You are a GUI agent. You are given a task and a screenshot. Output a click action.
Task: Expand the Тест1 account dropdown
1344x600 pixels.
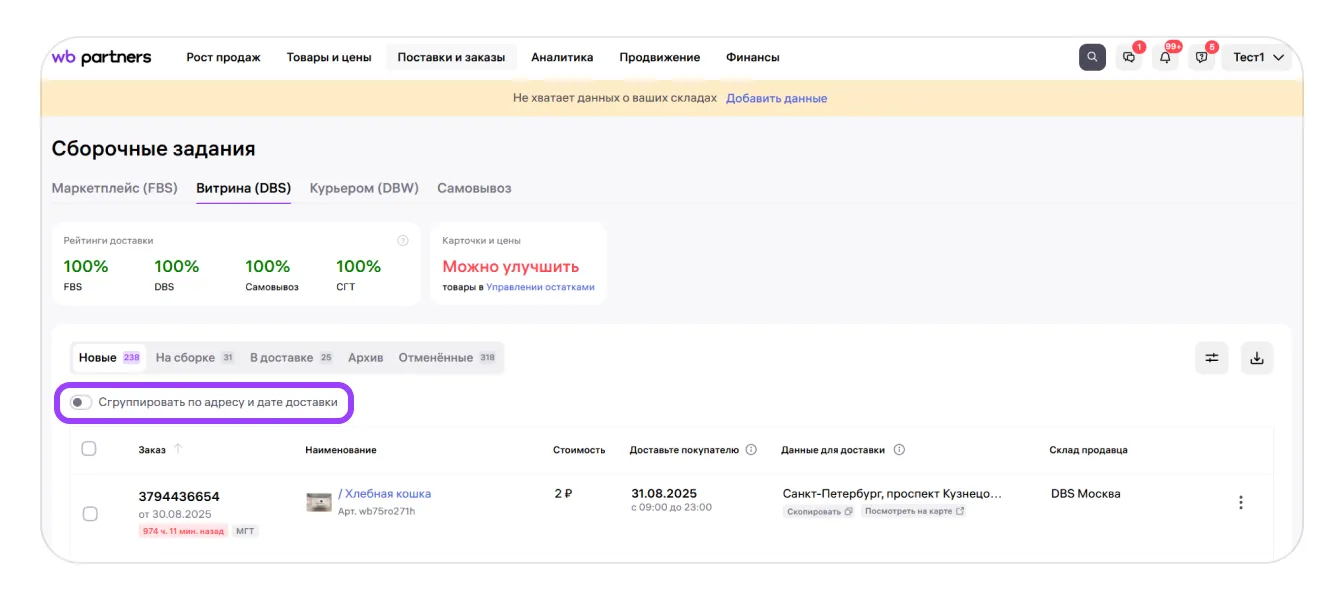(1257, 57)
